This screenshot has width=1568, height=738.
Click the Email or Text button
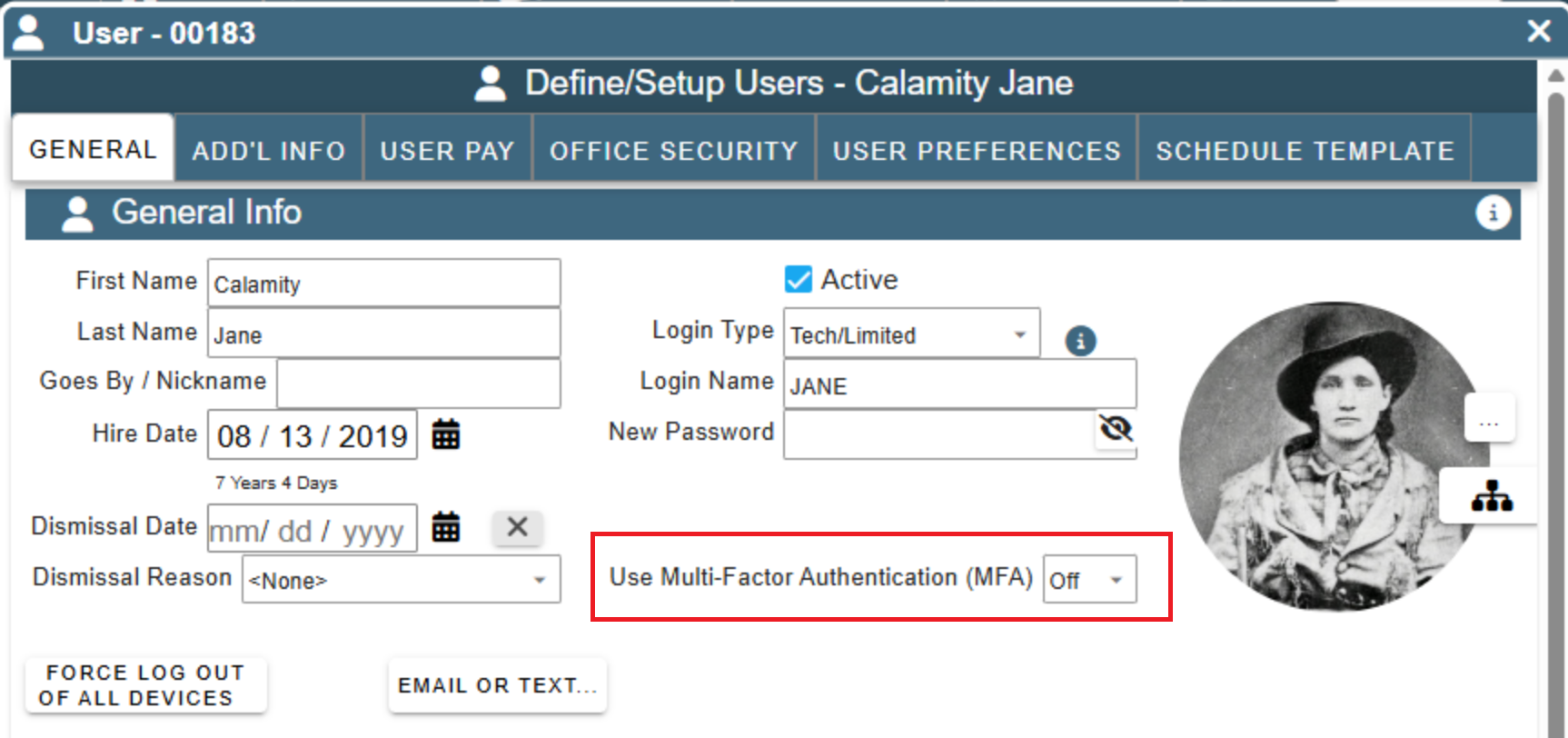498,685
